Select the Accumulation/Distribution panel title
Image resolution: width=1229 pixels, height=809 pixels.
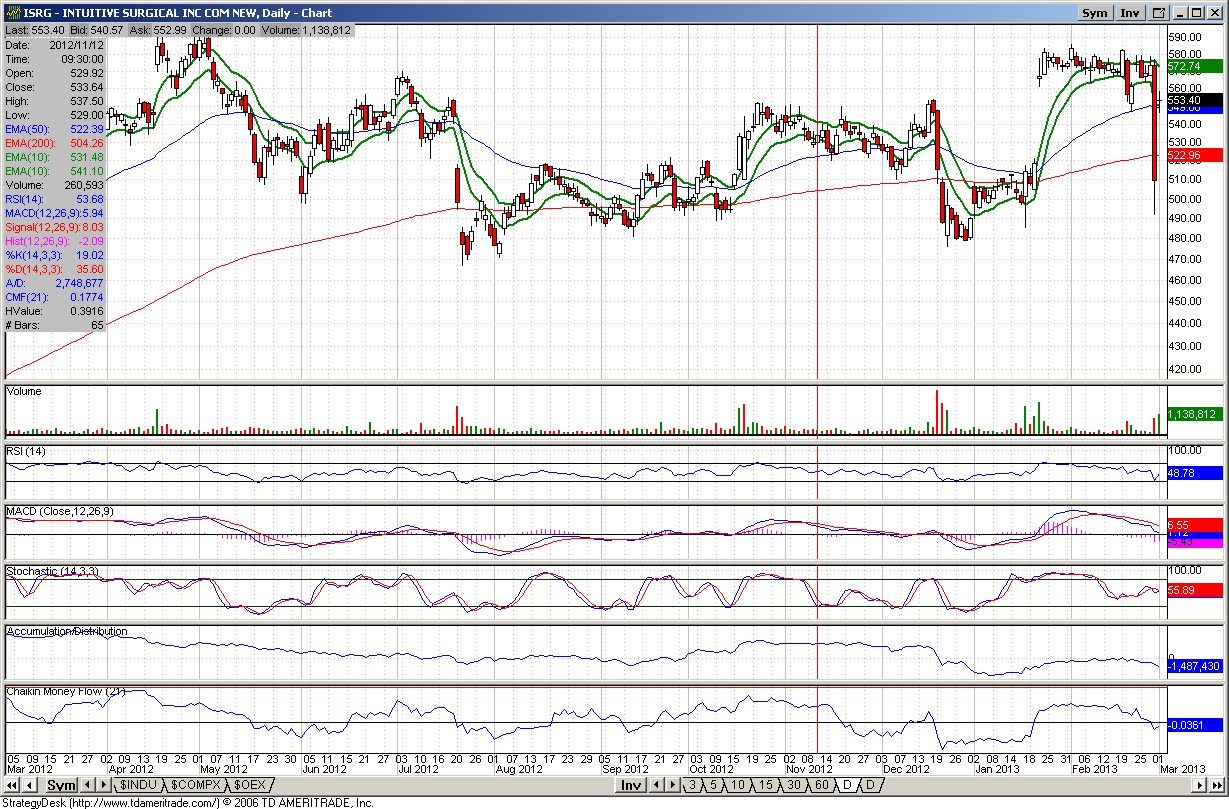click(67, 631)
